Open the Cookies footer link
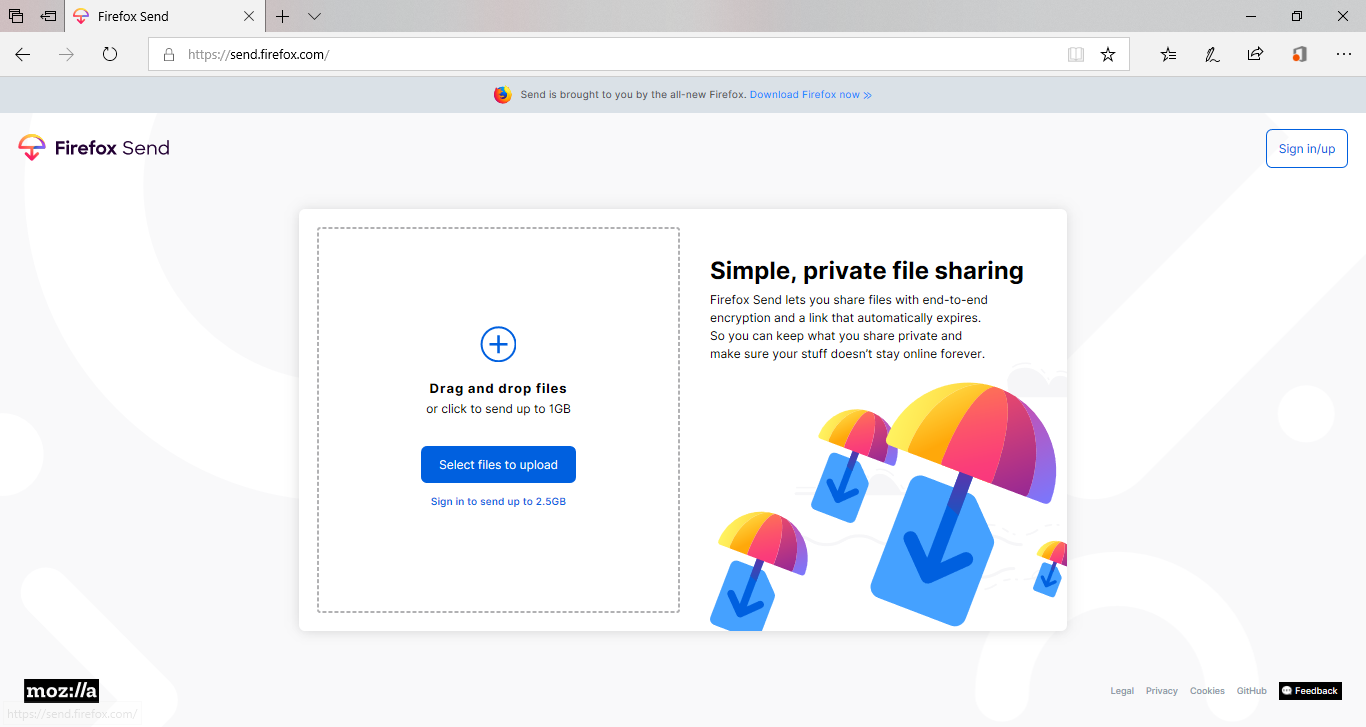Viewport: 1366px width, 727px height. click(1207, 691)
